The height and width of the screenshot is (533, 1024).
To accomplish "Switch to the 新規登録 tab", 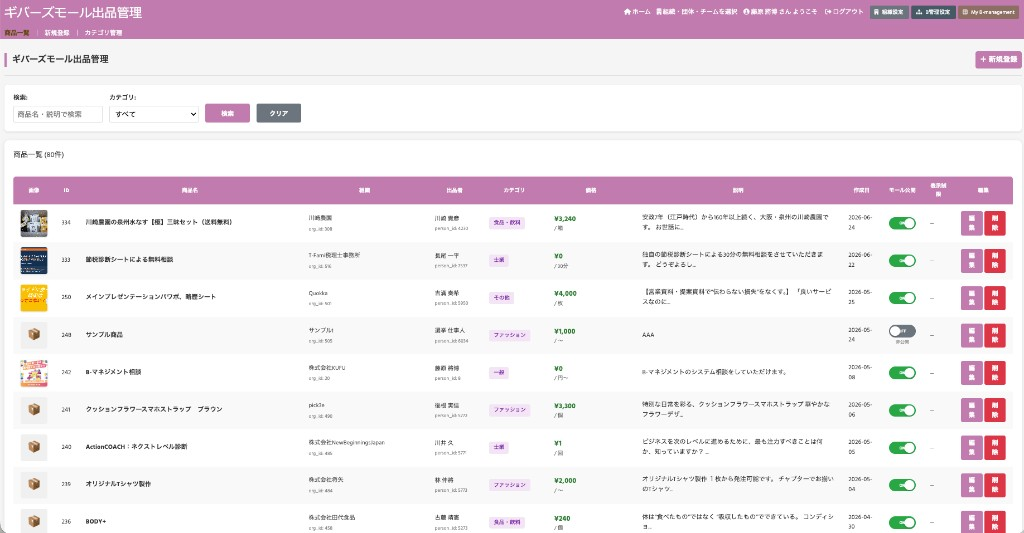I will [x=57, y=33].
